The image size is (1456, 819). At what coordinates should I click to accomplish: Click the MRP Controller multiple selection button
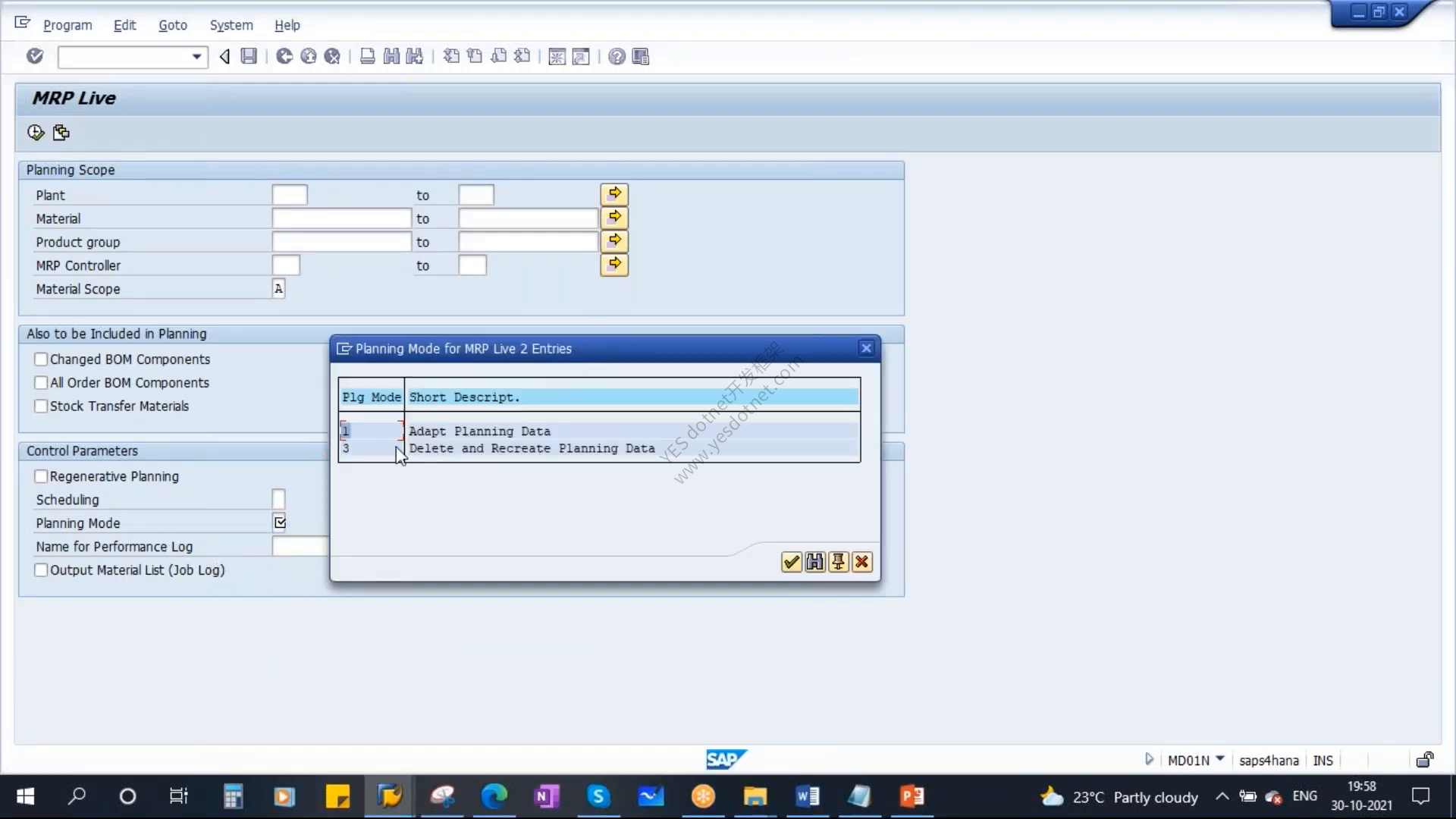tap(614, 265)
